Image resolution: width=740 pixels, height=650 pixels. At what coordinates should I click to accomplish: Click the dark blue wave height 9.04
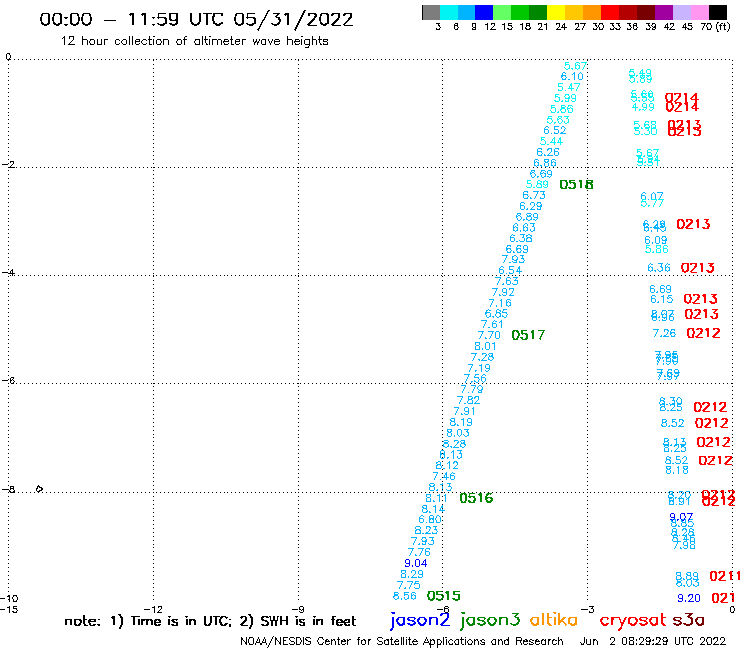click(x=416, y=563)
